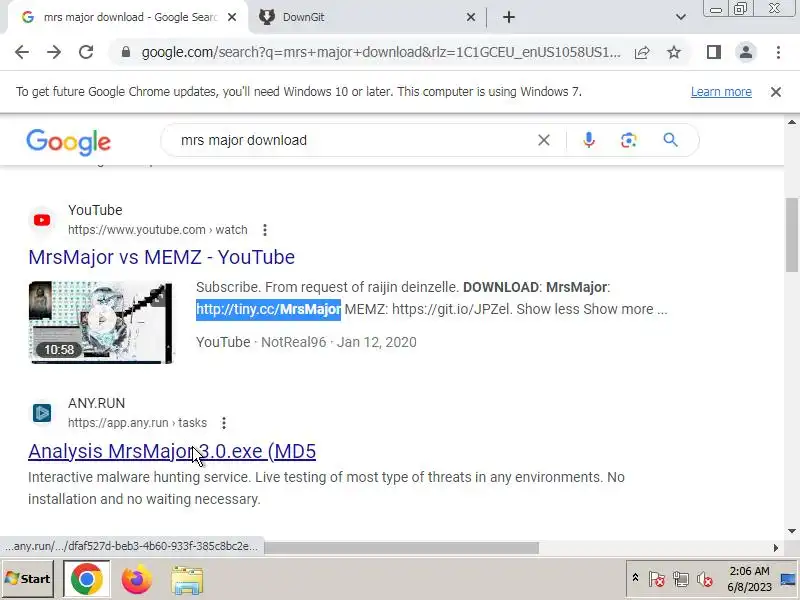Open the MrsMajor vs MEMZ YouTube result
This screenshot has width=800, height=600.
pos(161,257)
